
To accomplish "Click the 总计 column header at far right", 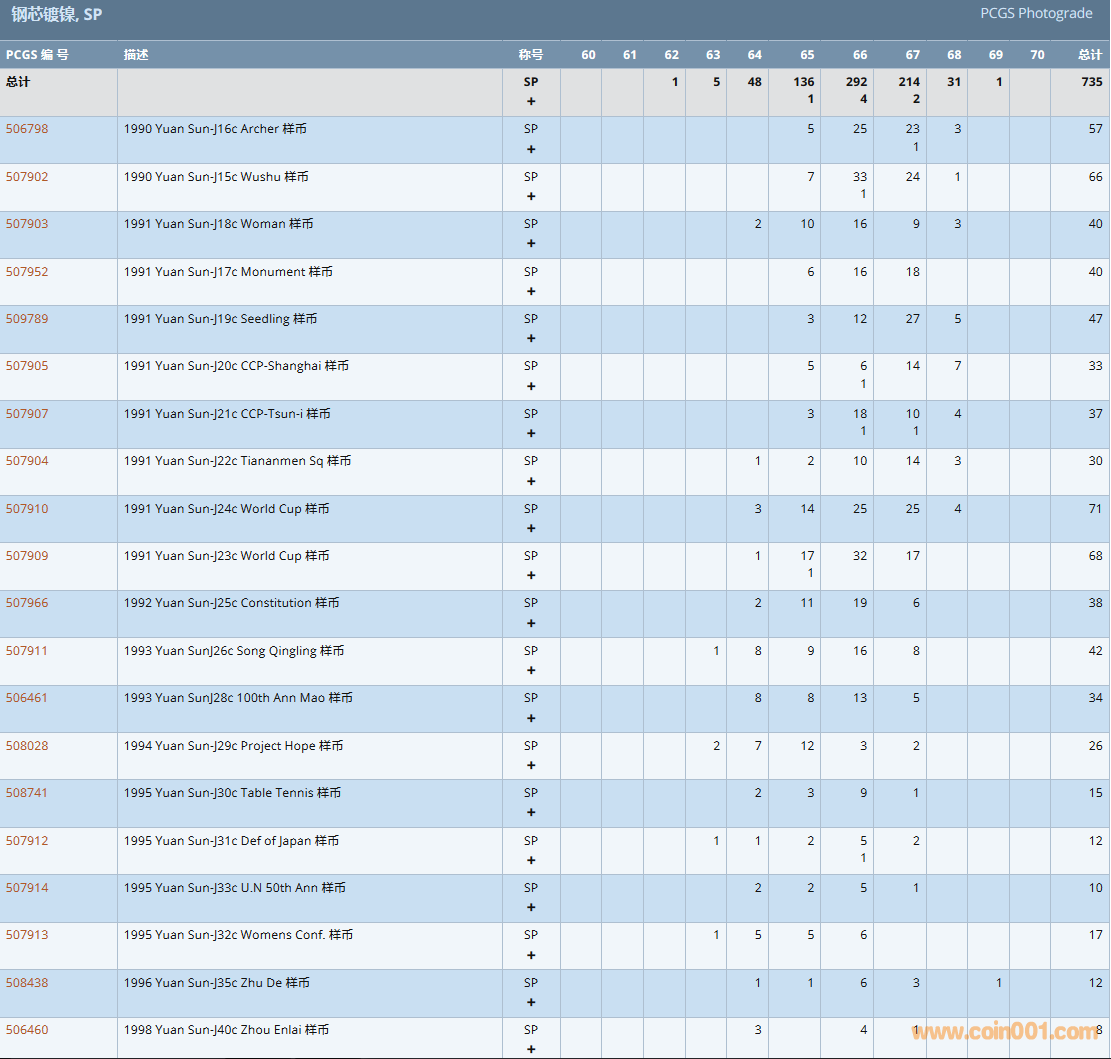I will coord(1089,55).
